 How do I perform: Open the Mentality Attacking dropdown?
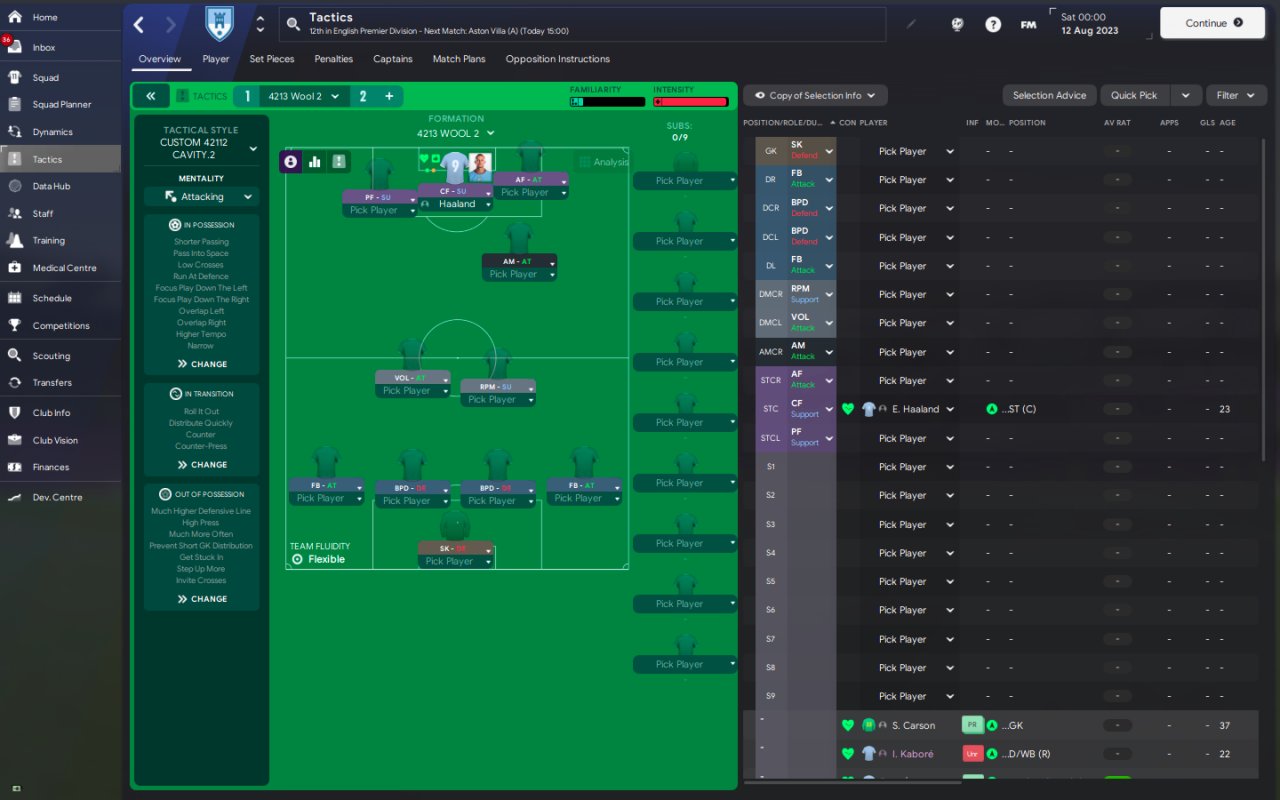click(x=201, y=197)
